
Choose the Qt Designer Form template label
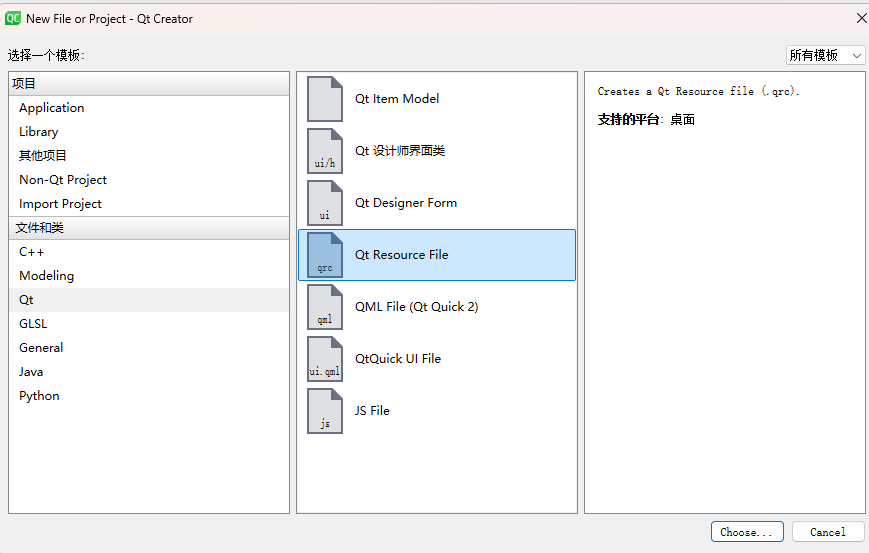coord(406,203)
